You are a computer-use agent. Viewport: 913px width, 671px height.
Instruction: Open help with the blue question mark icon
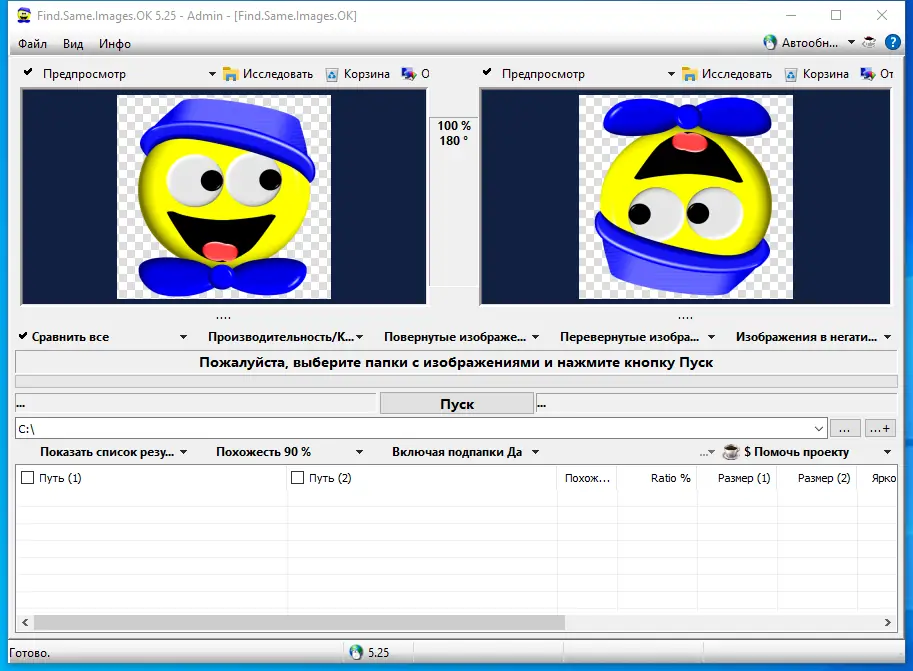click(893, 42)
